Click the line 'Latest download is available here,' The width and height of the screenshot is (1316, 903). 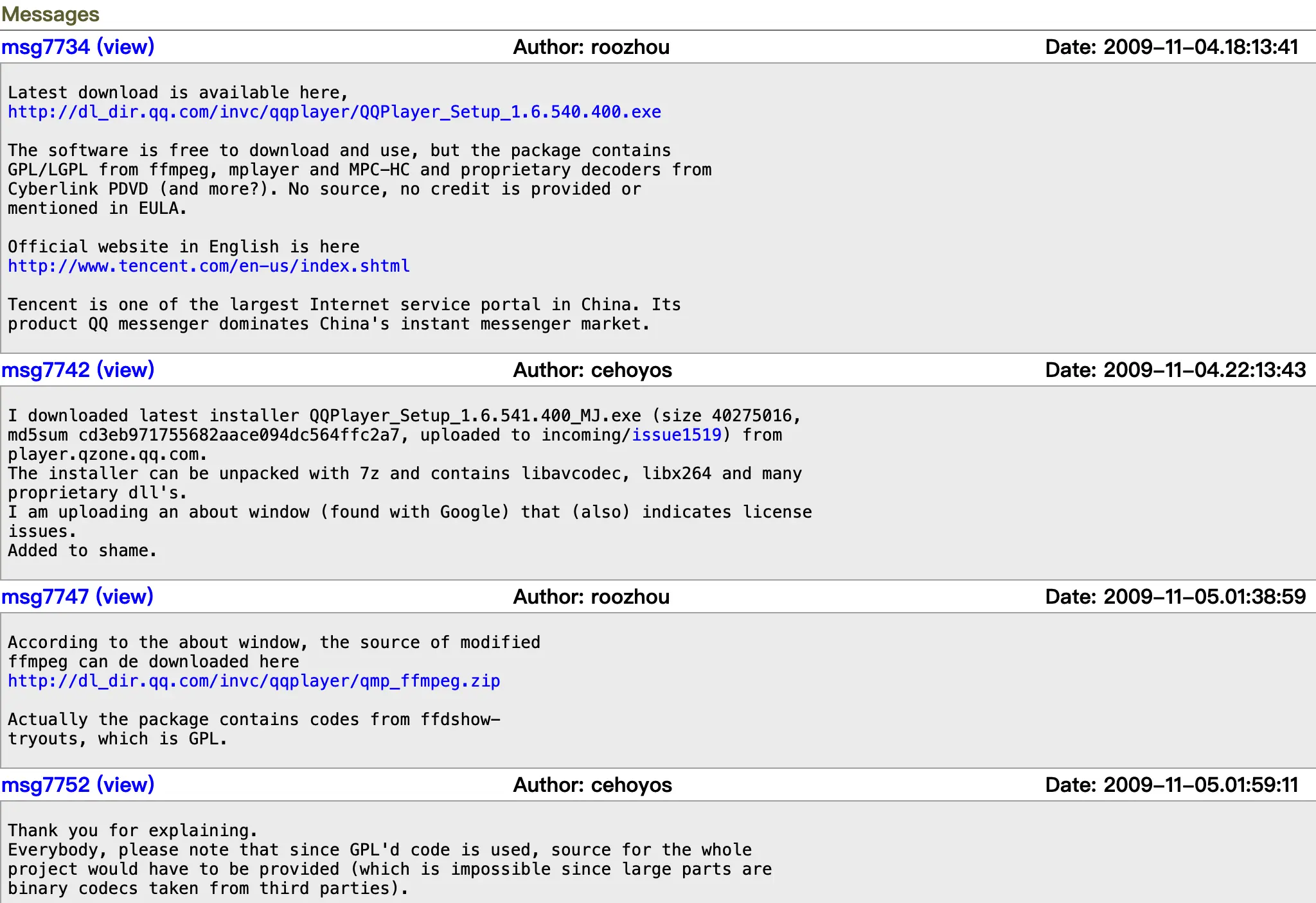(x=178, y=92)
